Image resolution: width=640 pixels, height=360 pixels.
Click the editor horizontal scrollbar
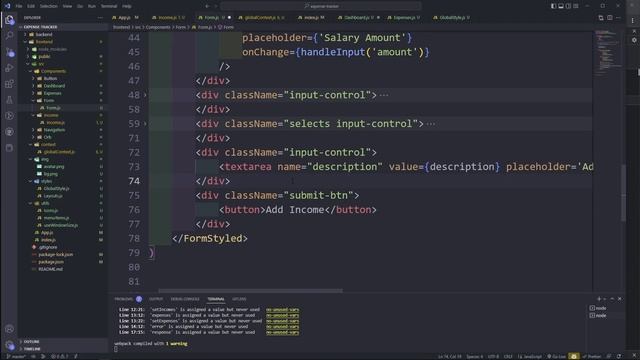coord(250,291)
